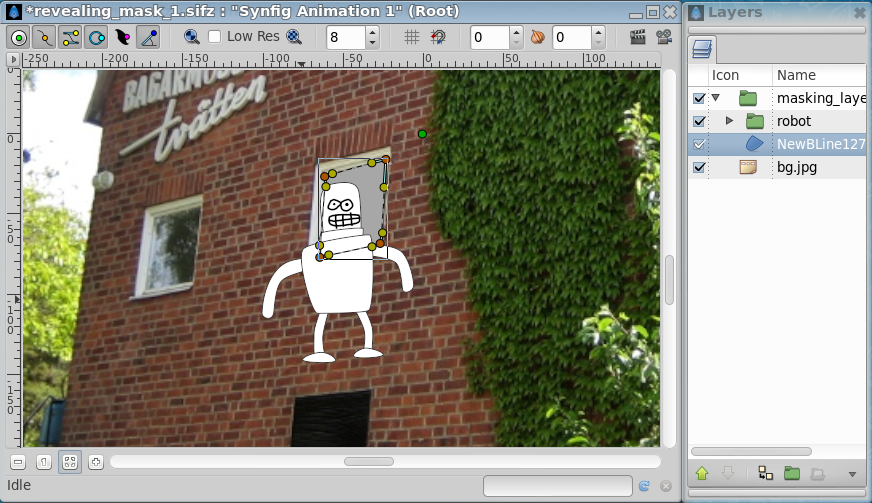The height and width of the screenshot is (503, 872).
Task: Increase low-res pixel size magnifier icon
Action: pyautogui.click(x=294, y=37)
